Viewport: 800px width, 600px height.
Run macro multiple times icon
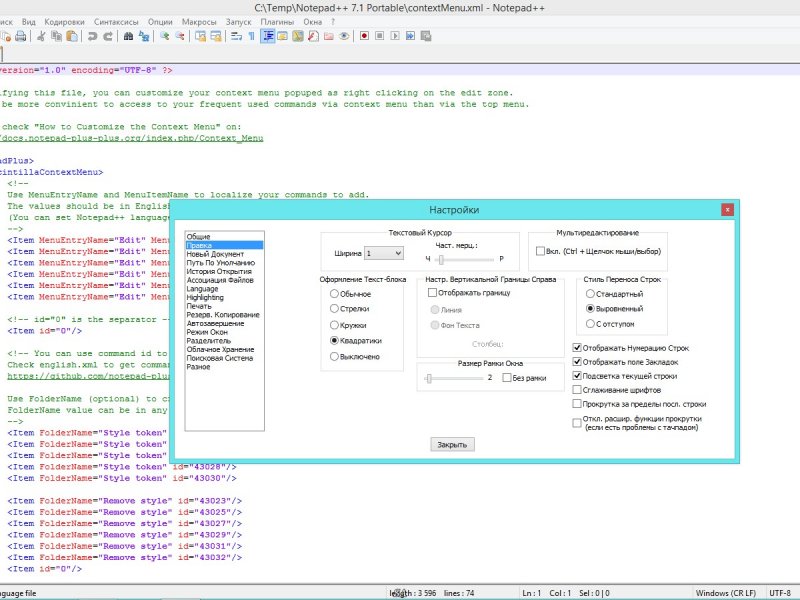point(410,36)
